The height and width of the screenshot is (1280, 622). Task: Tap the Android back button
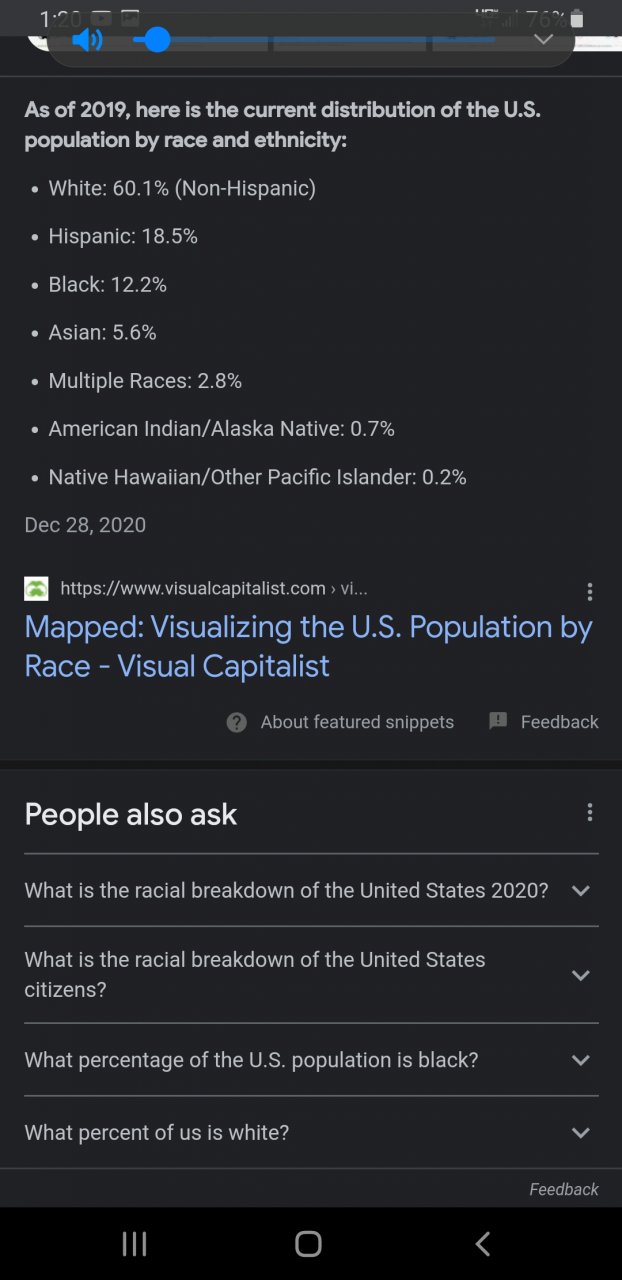(483, 1243)
